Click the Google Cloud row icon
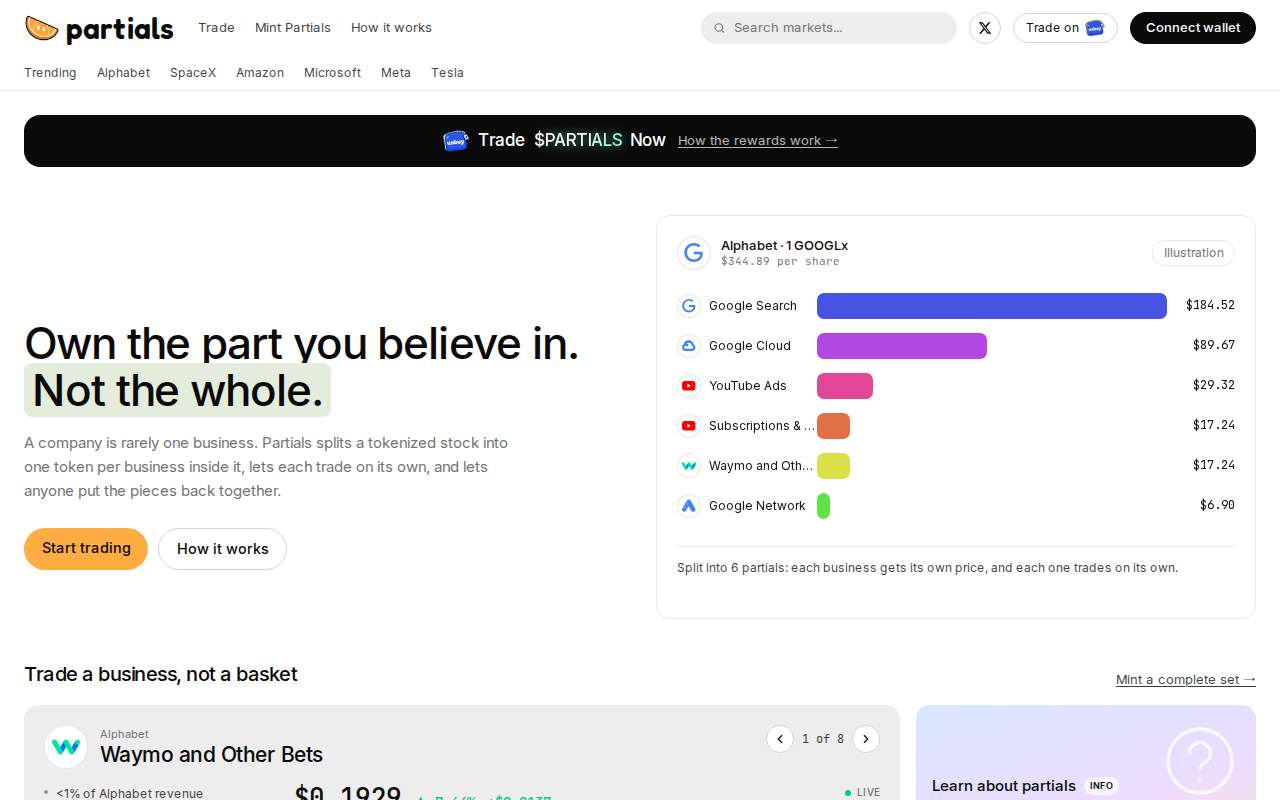 689,346
